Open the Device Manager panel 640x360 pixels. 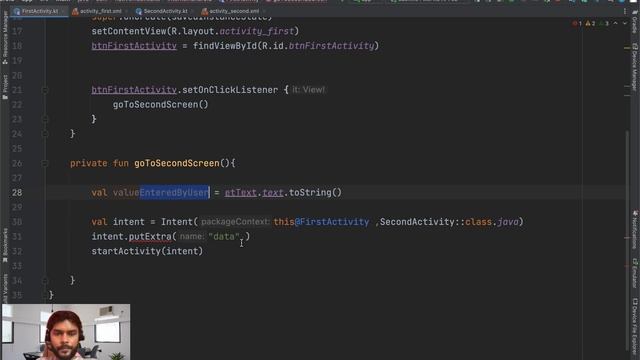pos(635,67)
